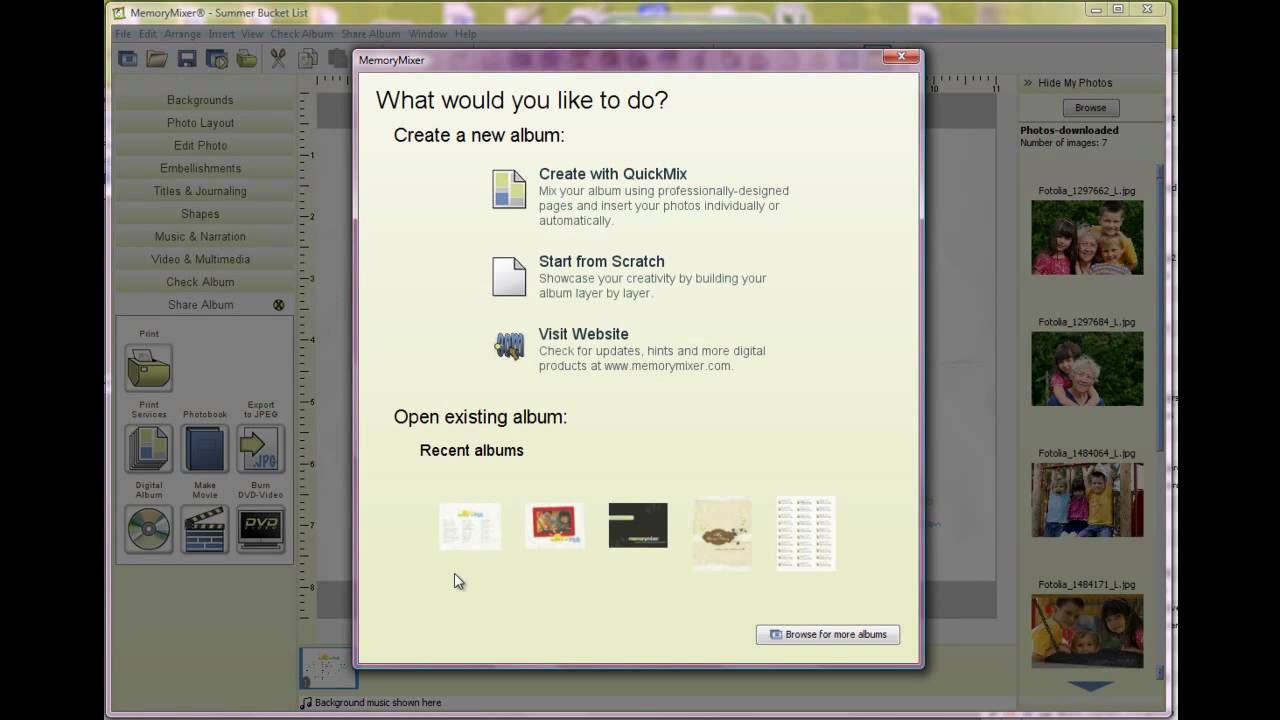Image resolution: width=1280 pixels, height=720 pixels.
Task: Click the Print icon in Share Album panel
Action: (149, 367)
